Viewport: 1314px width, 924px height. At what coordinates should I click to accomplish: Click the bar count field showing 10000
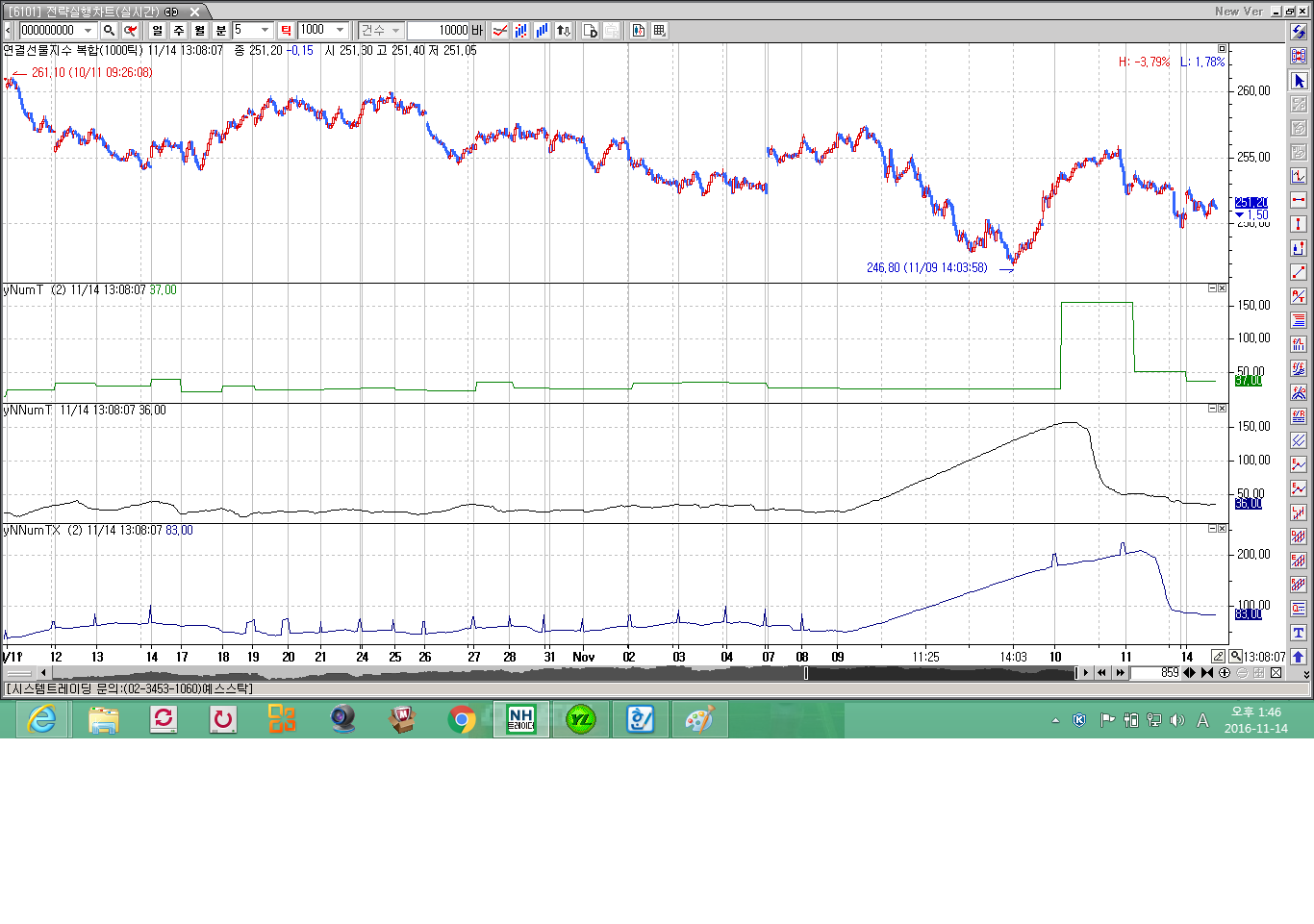[x=439, y=31]
